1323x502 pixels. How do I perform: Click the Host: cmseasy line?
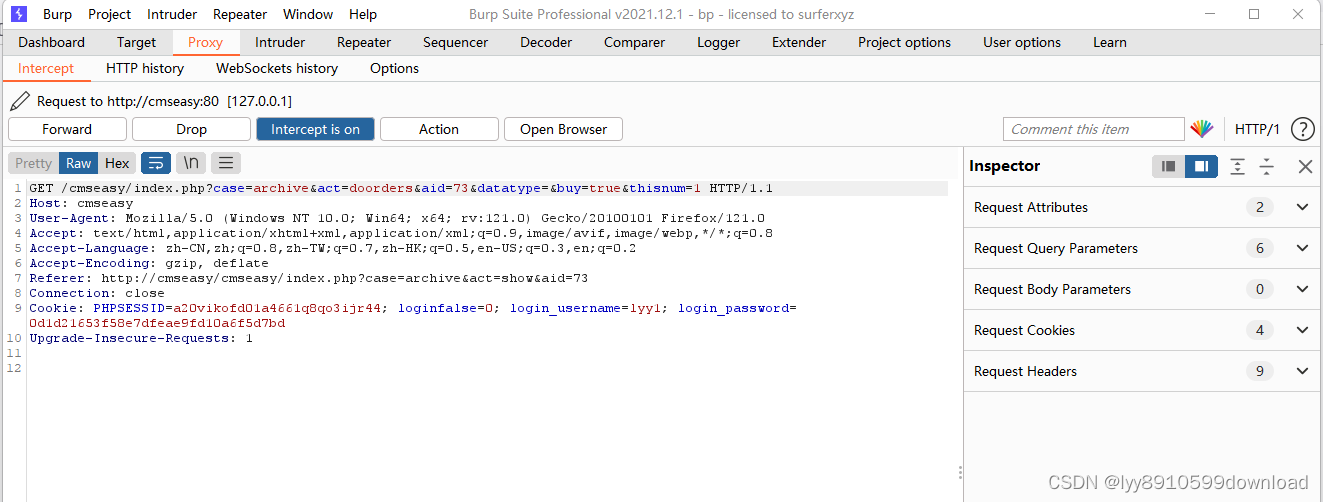(81, 203)
